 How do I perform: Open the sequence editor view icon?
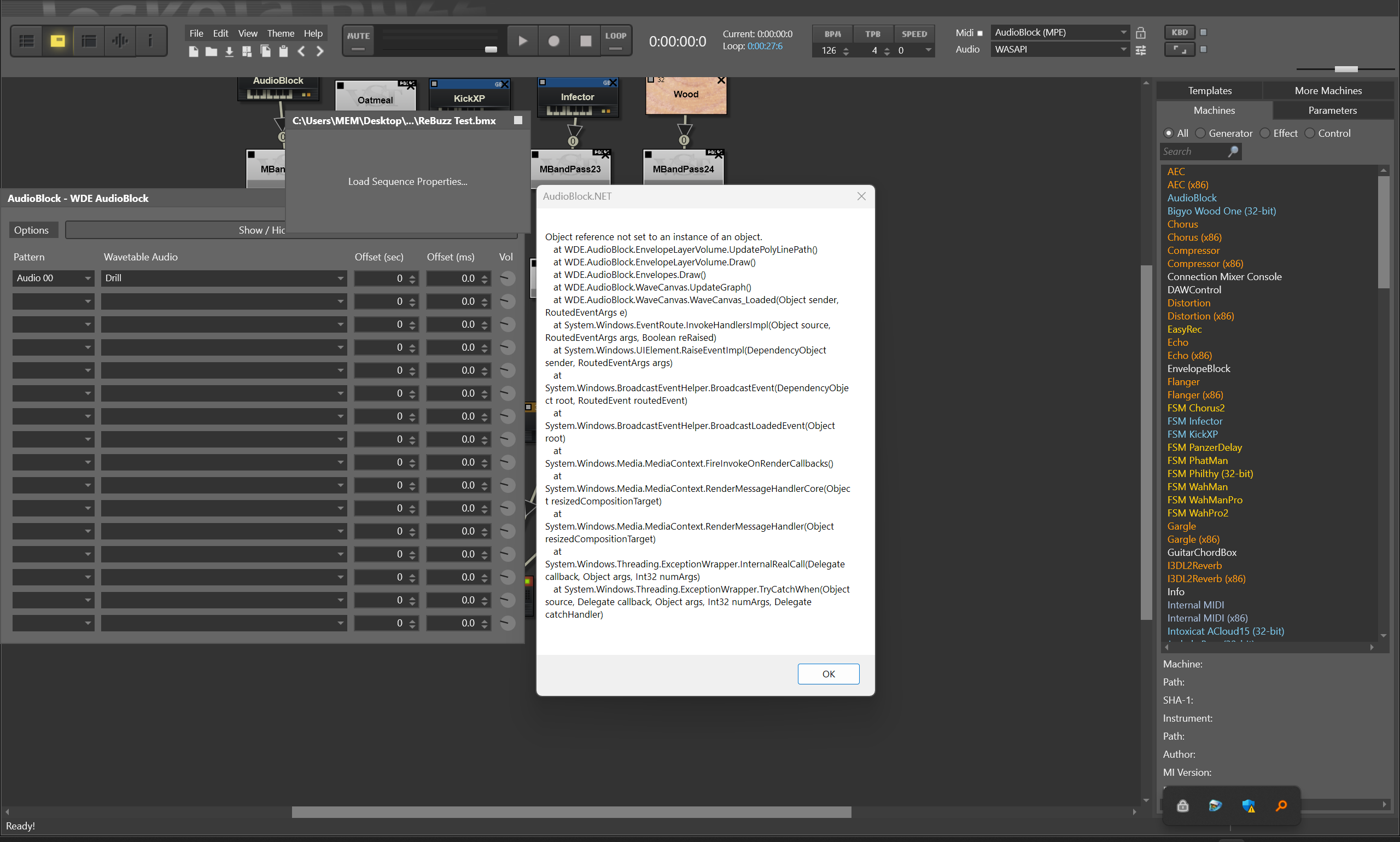tap(89, 41)
